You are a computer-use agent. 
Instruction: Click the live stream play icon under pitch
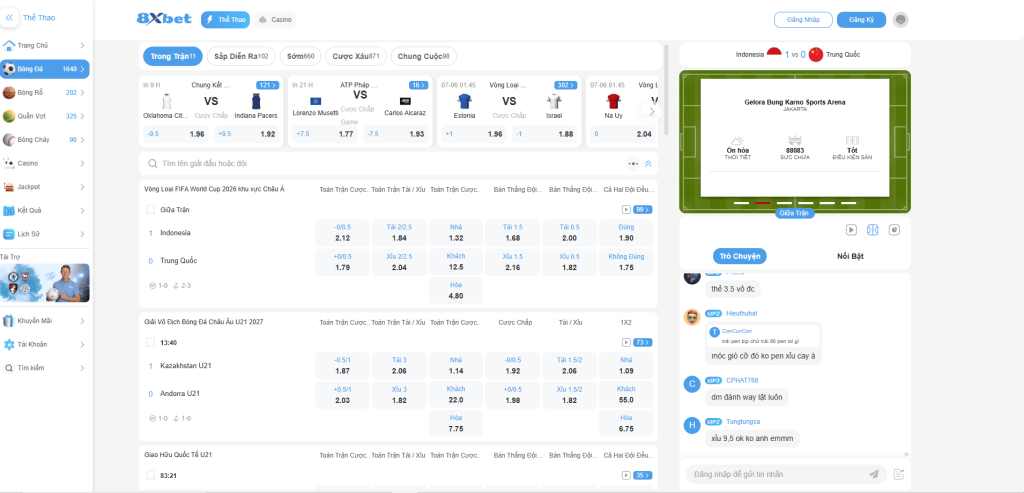point(851,229)
